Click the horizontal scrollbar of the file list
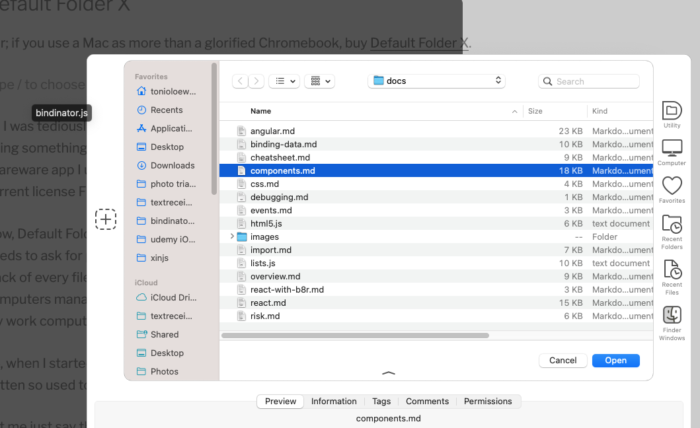Image resolution: width=700 pixels, height=428 pixels. pyautogui.click(x=355, y=335)
